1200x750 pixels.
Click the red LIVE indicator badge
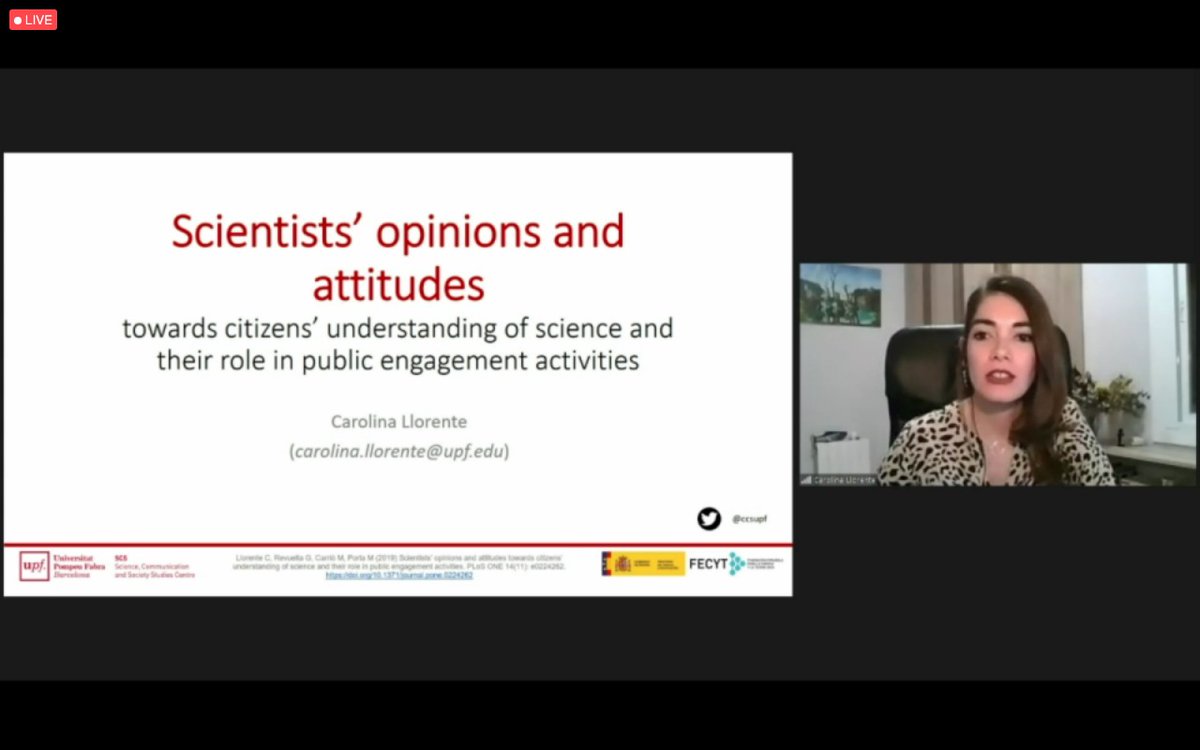33,19
